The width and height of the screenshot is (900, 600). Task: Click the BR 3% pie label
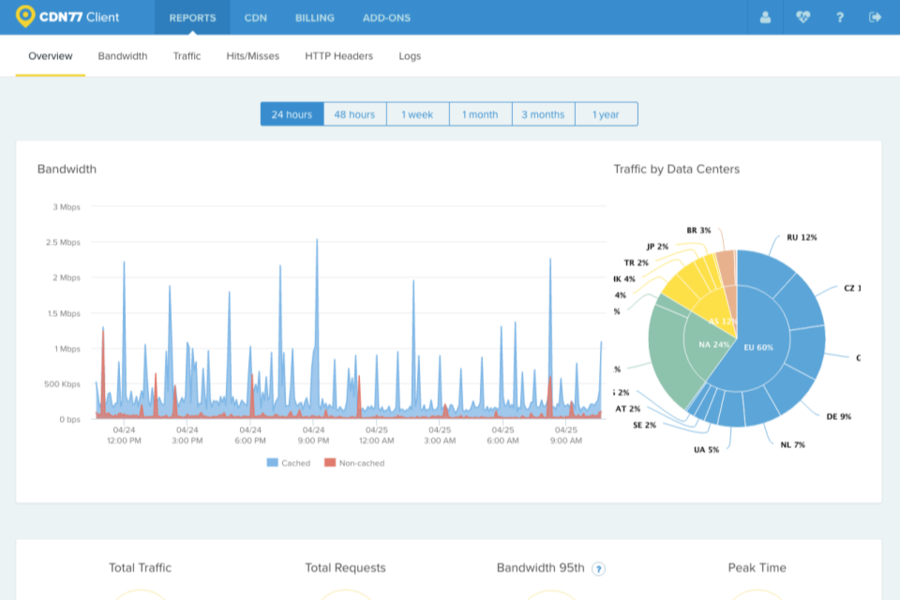pos(699,230)
